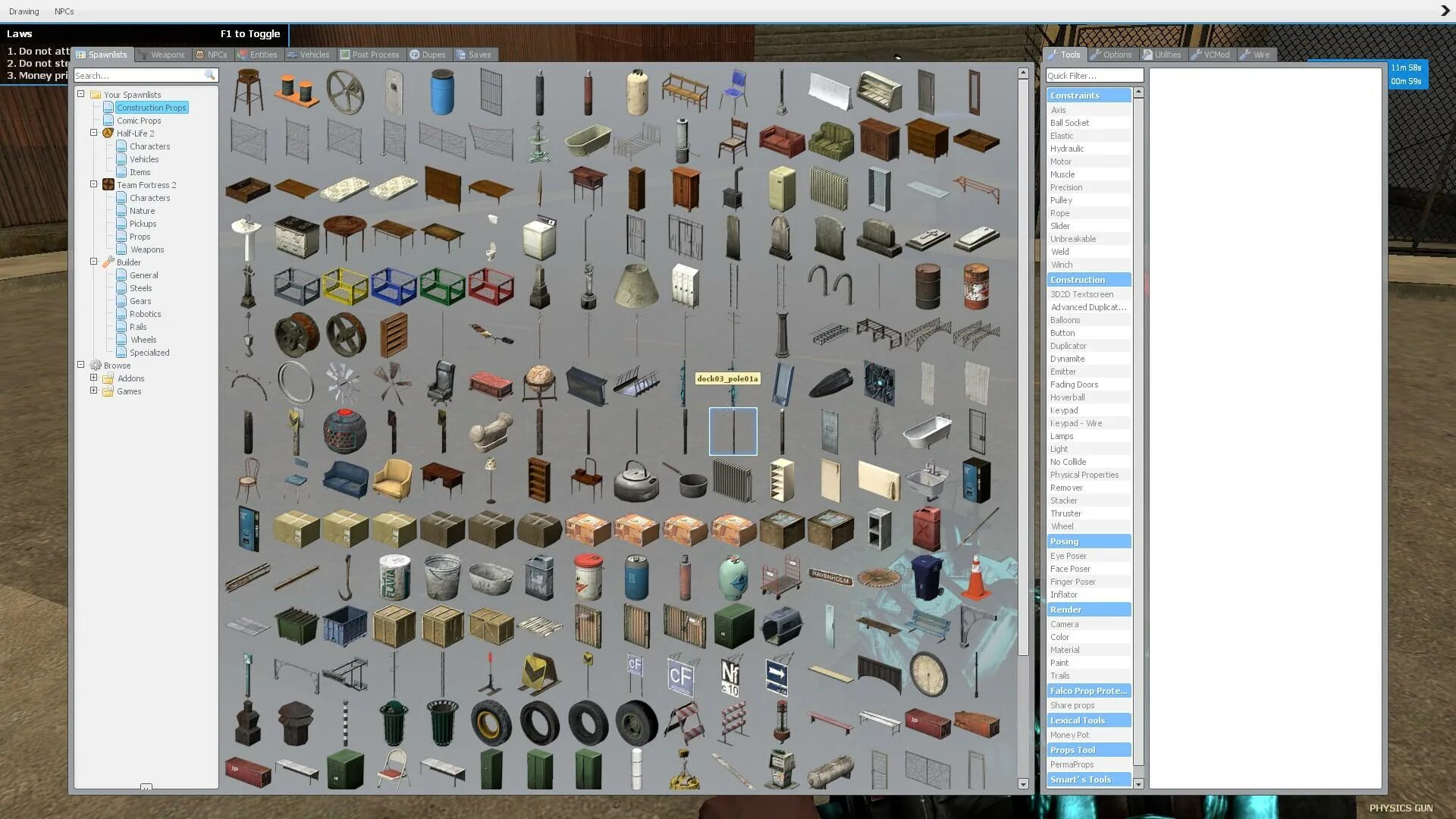This screenshot has width=1456, height=819.
Task: Expand the Addons folder
Action: [94, 378]
